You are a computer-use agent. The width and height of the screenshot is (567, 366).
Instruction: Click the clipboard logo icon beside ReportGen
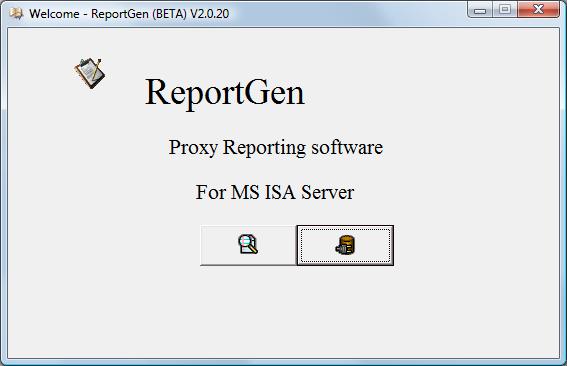tap(90, 73)
